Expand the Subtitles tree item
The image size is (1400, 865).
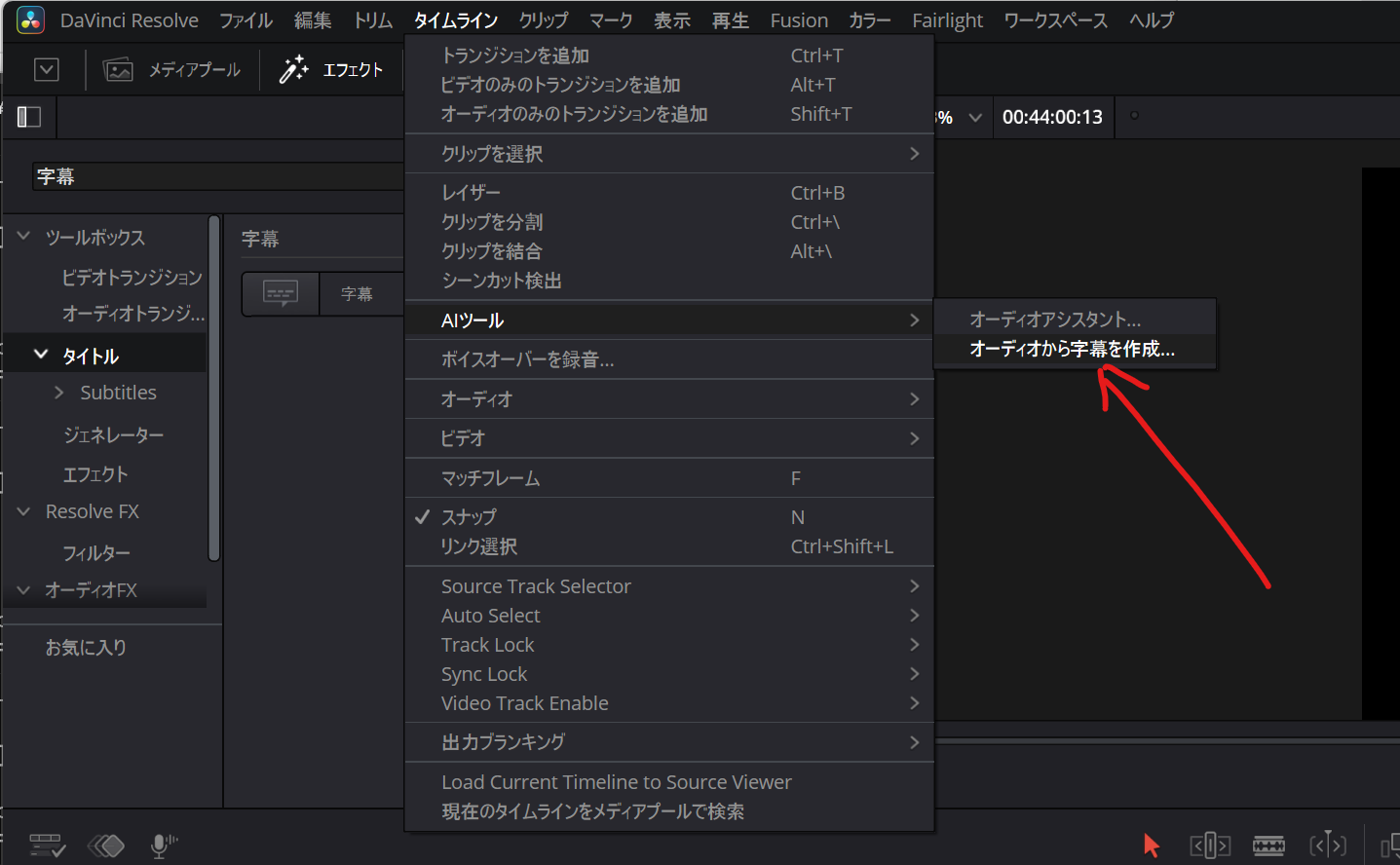(x=59, y=393)
